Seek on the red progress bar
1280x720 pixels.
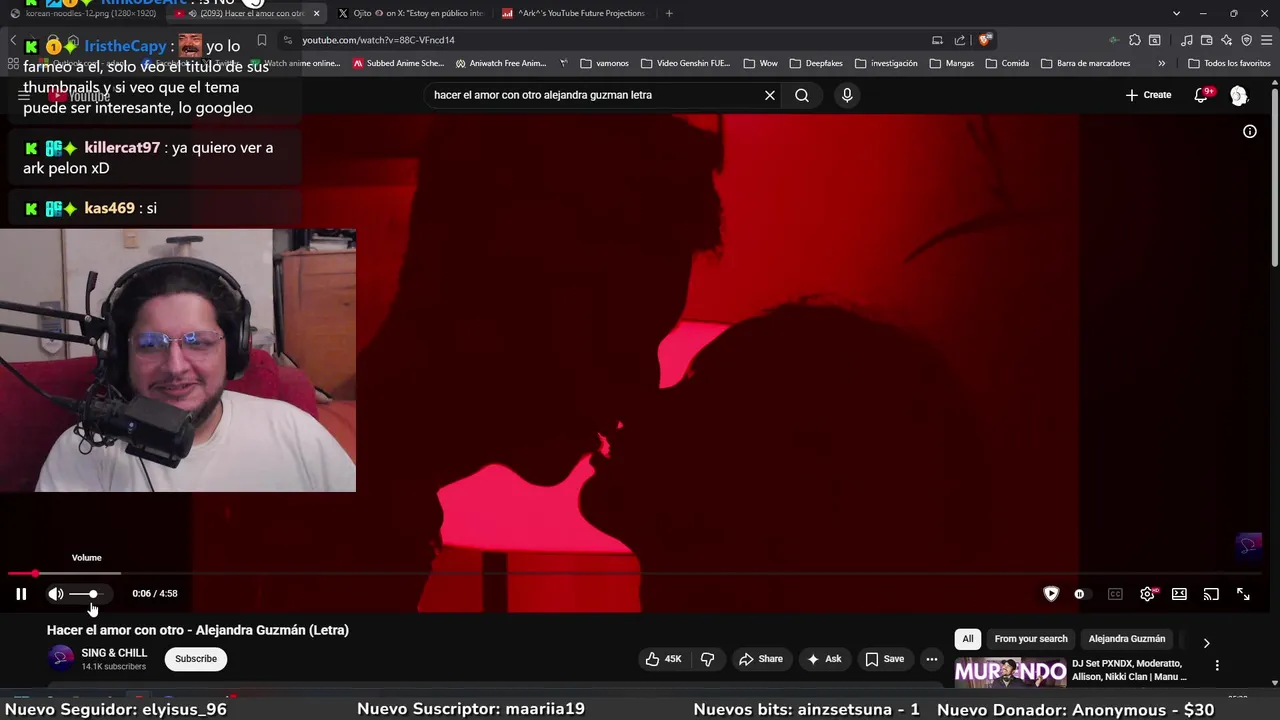640,573
